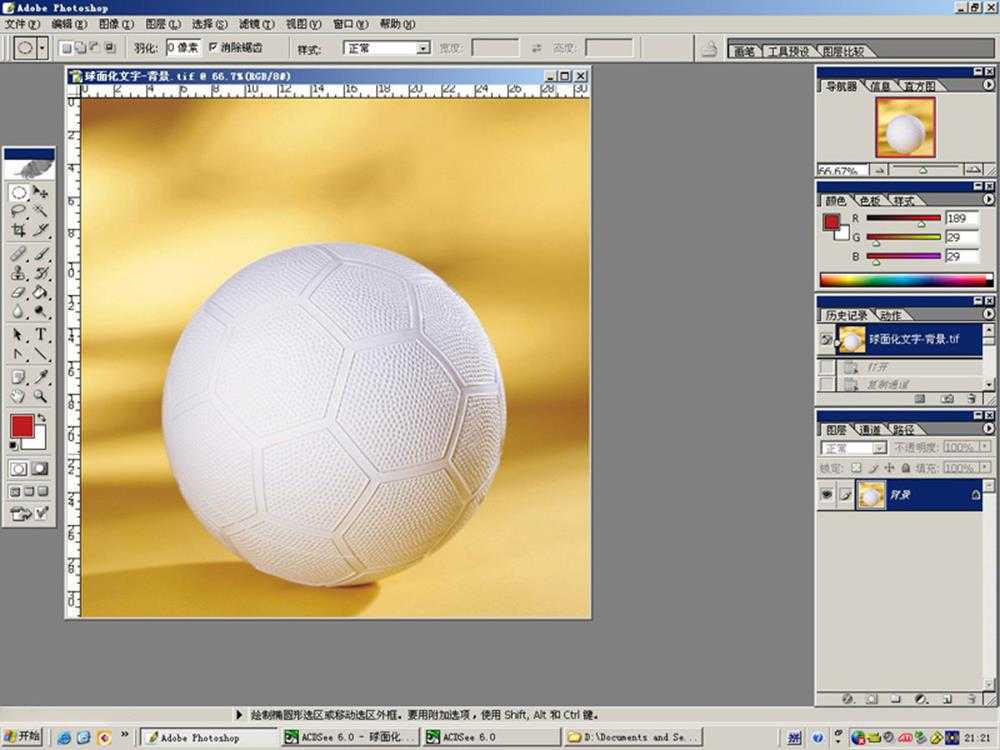Choose New Selection mode in options bar
This screenshot has height=750, width=1000.
click(65, 48)
